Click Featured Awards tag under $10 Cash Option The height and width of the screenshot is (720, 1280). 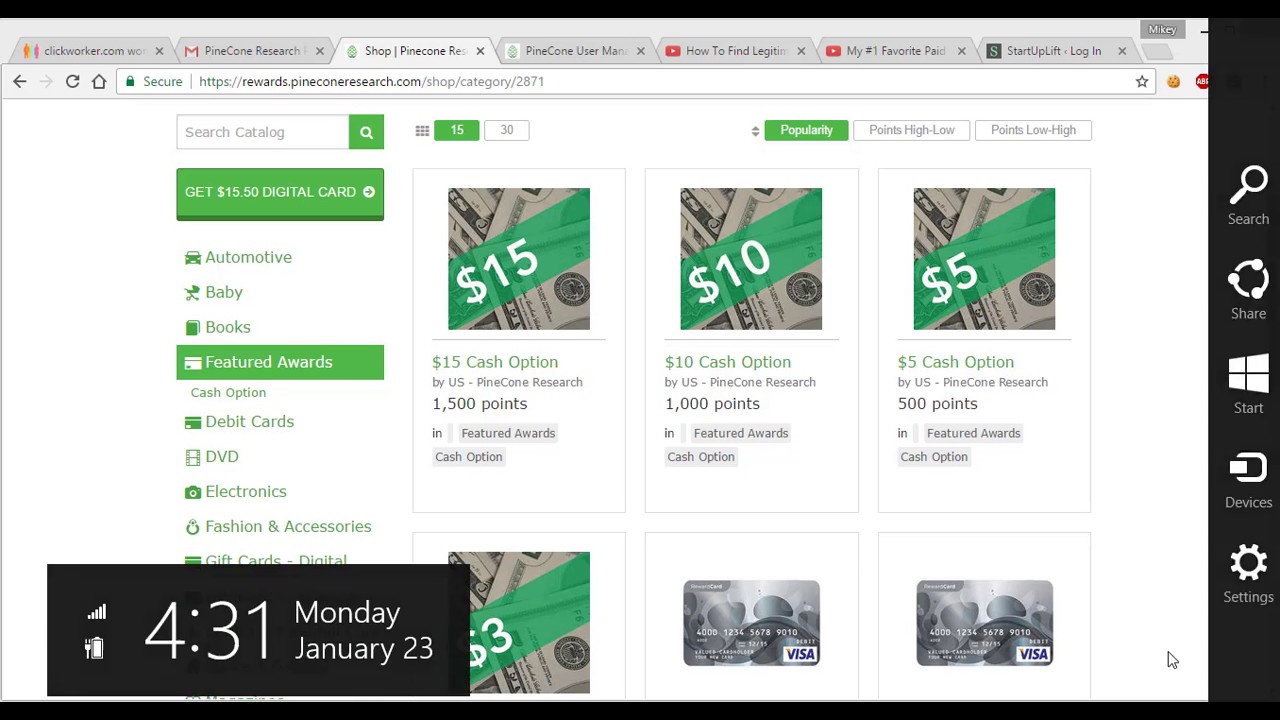pos(741,433)
